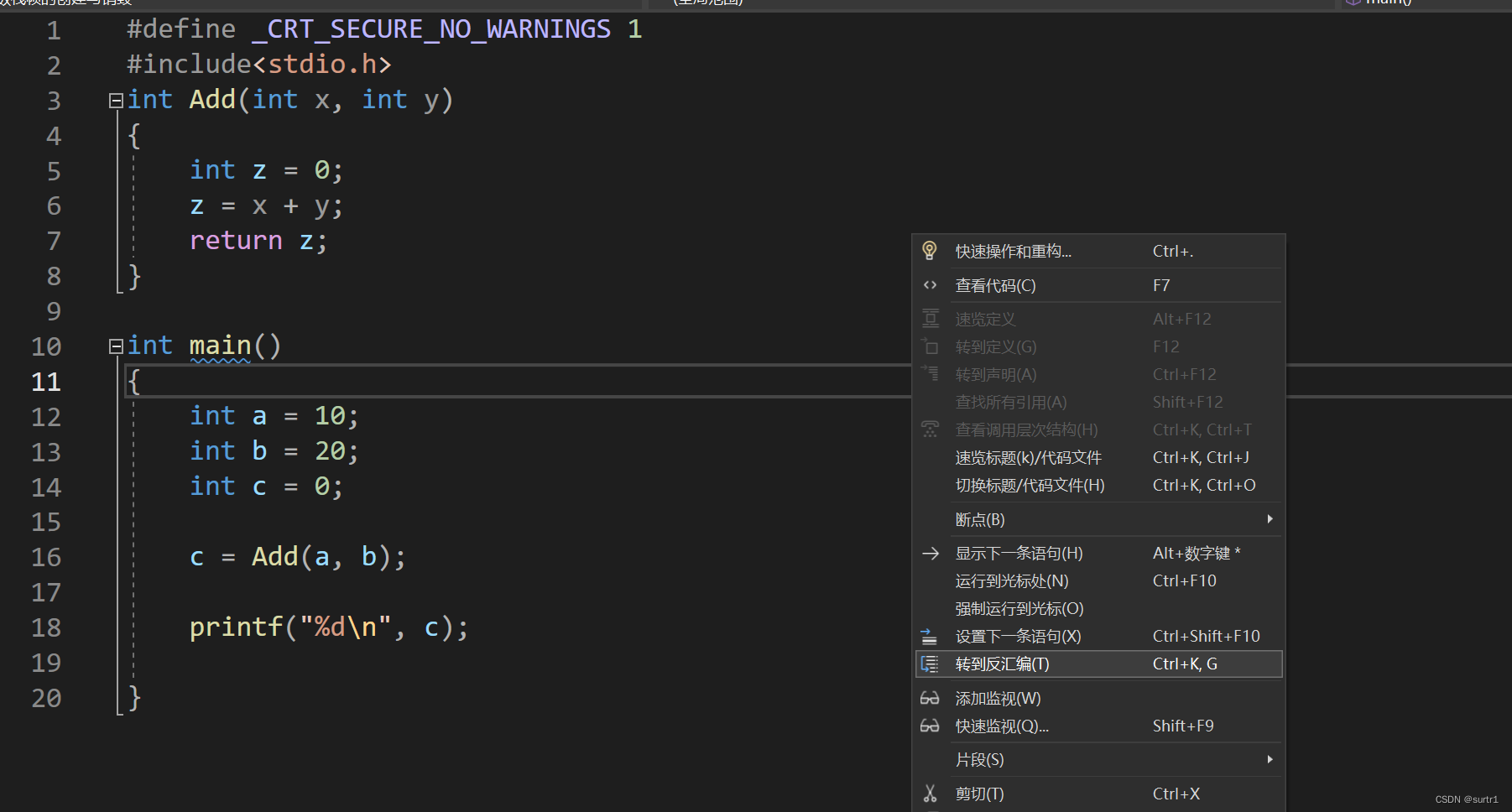Click 'z = x + y;' statement

(x=267, y=206)
